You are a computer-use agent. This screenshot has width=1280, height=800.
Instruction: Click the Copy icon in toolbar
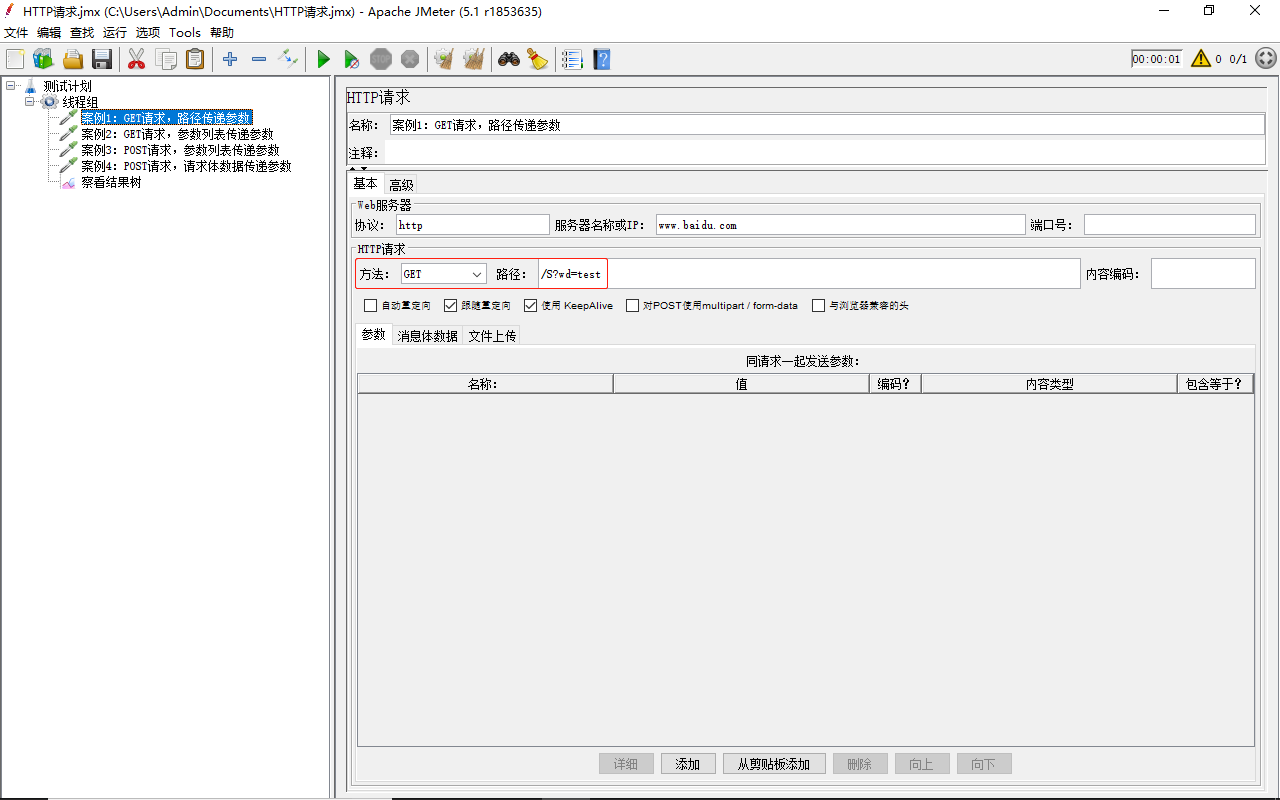[x=166, y=60]
